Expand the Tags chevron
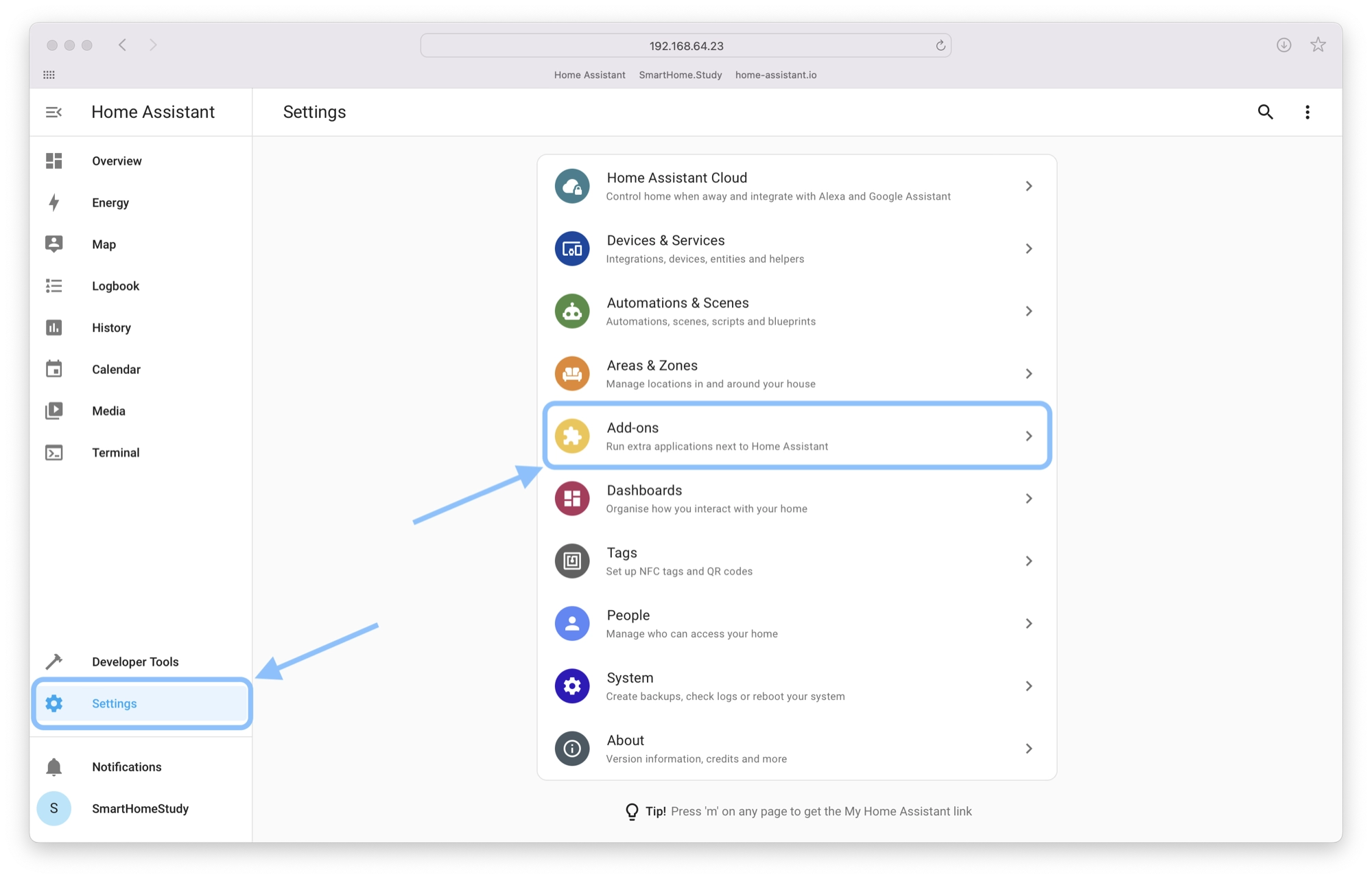Image resolution: width=1372 pixels, height=879 pixels. pos(1029,561)
